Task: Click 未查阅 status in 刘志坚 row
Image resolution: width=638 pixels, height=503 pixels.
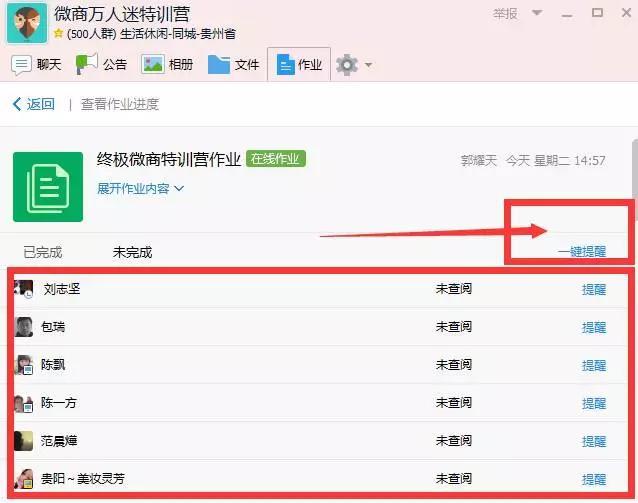Action: coord(454,289)
